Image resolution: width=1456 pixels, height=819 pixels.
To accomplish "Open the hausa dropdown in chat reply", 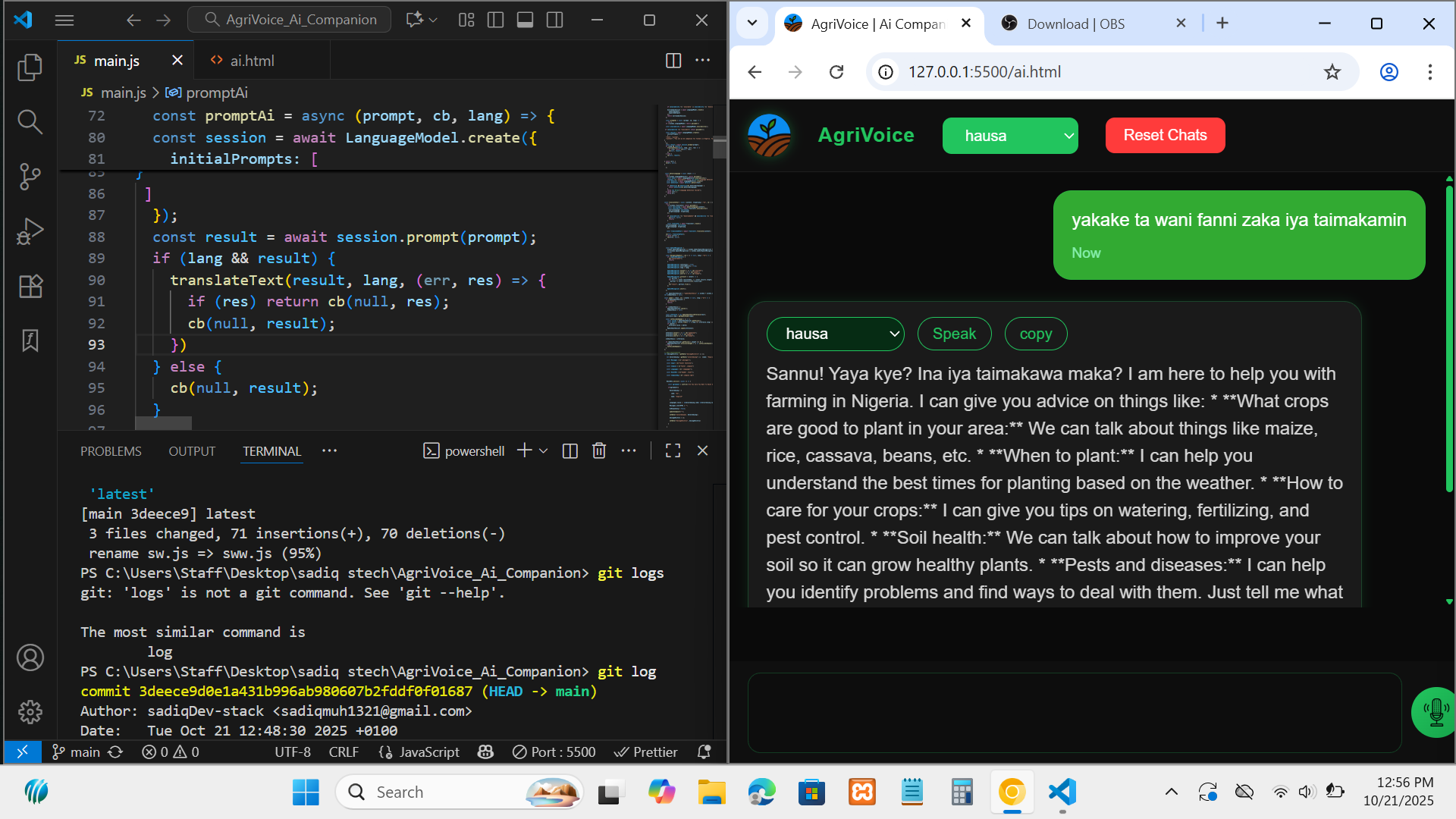I will pyautogui.click(x=835, y=334).
